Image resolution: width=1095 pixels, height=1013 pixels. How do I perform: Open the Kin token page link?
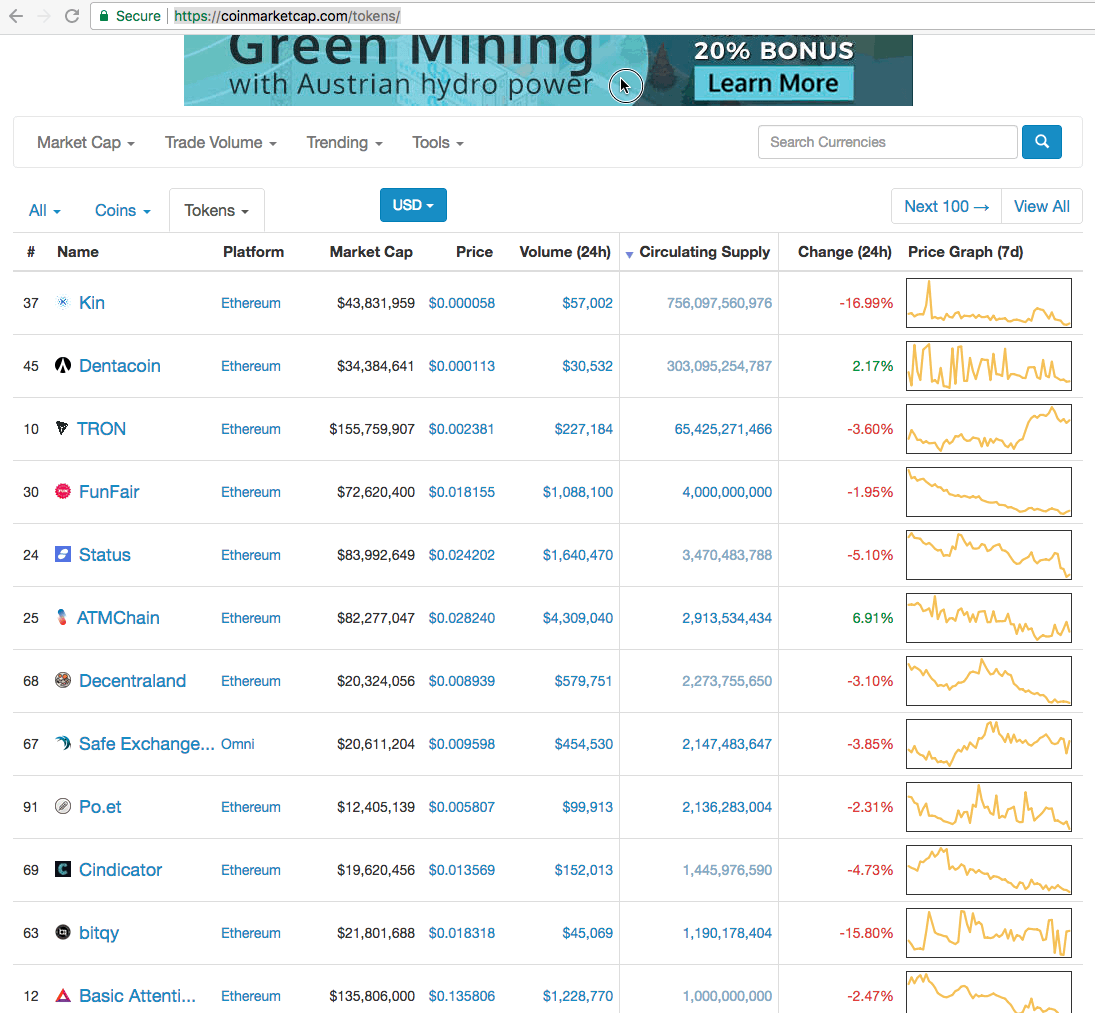coord(91,302)
